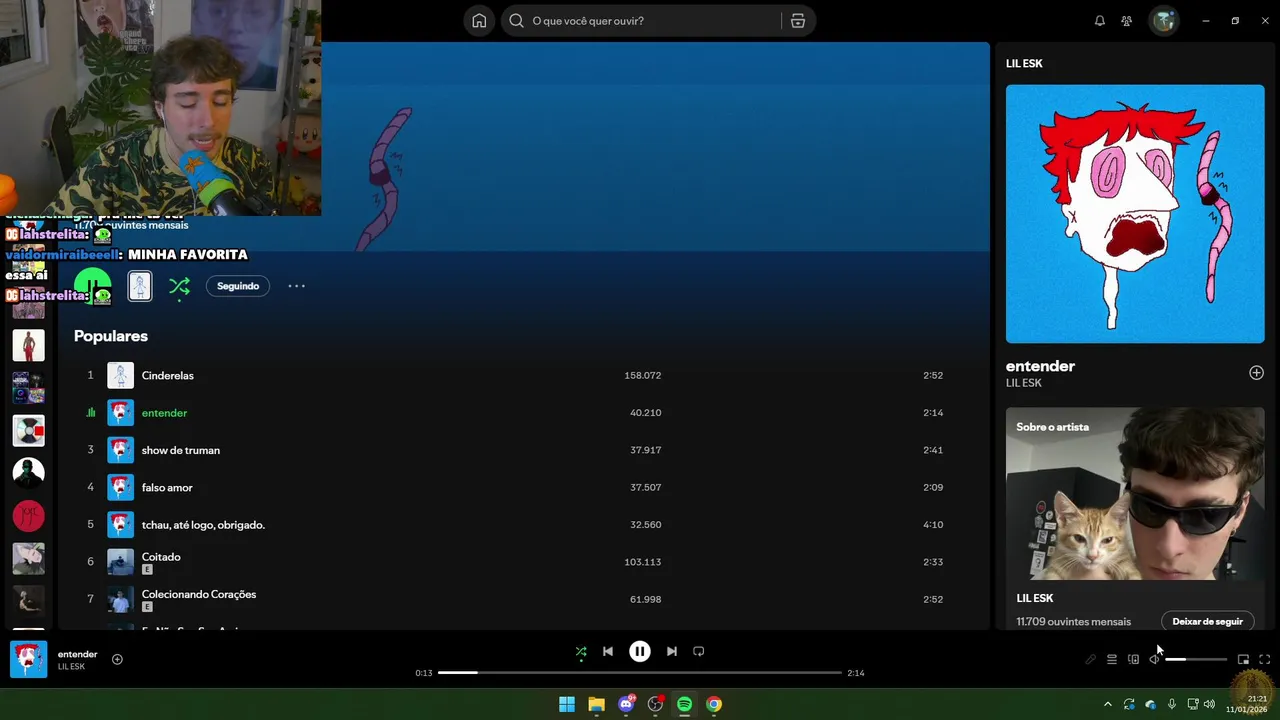This screenshot has height=720, width=1280.
Task: Toggle shuffle on the artist page
Action: tap(179, 287)
